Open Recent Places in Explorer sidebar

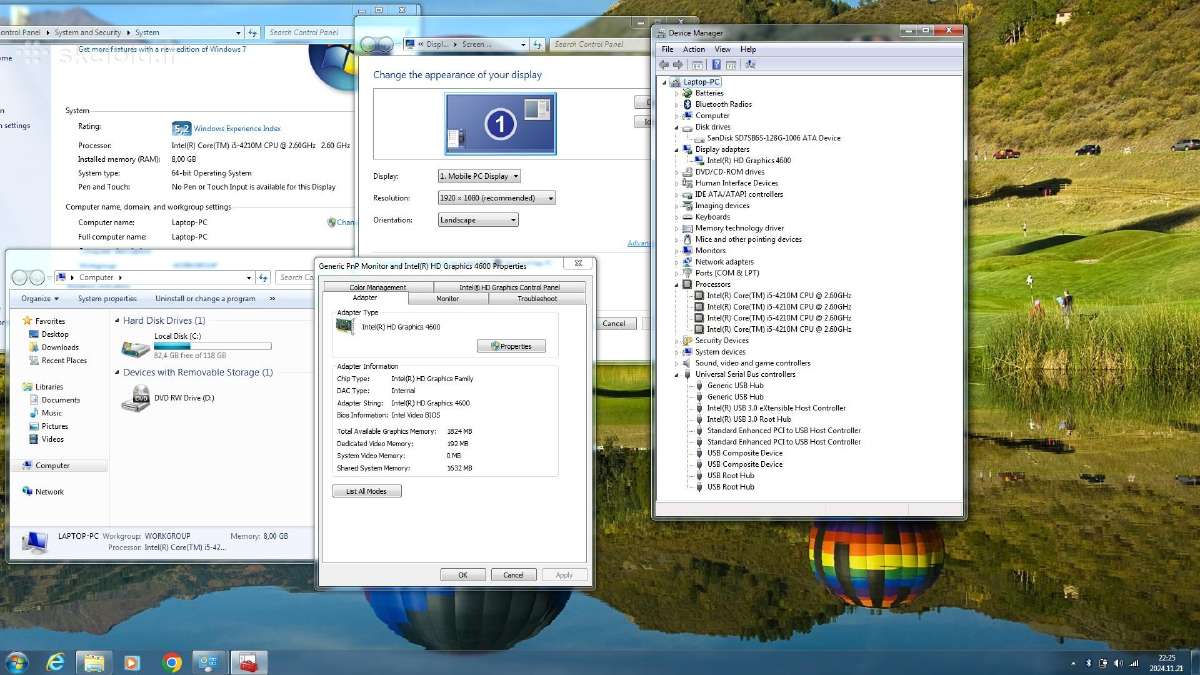tap(64, 360)
